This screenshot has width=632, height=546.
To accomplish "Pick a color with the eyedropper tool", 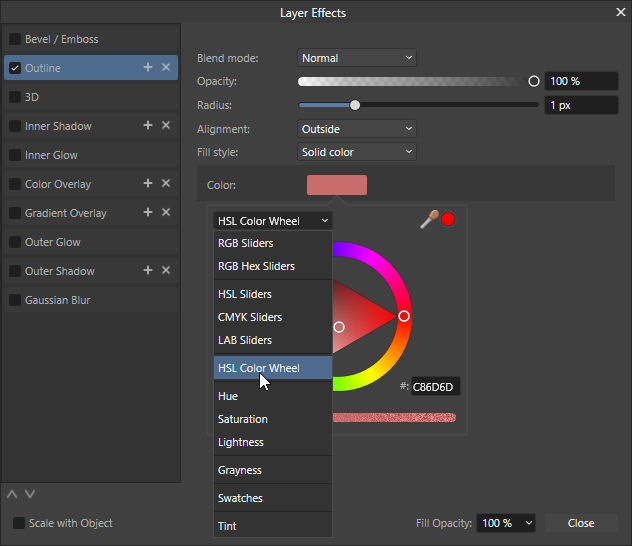I will tap(429, 220).
